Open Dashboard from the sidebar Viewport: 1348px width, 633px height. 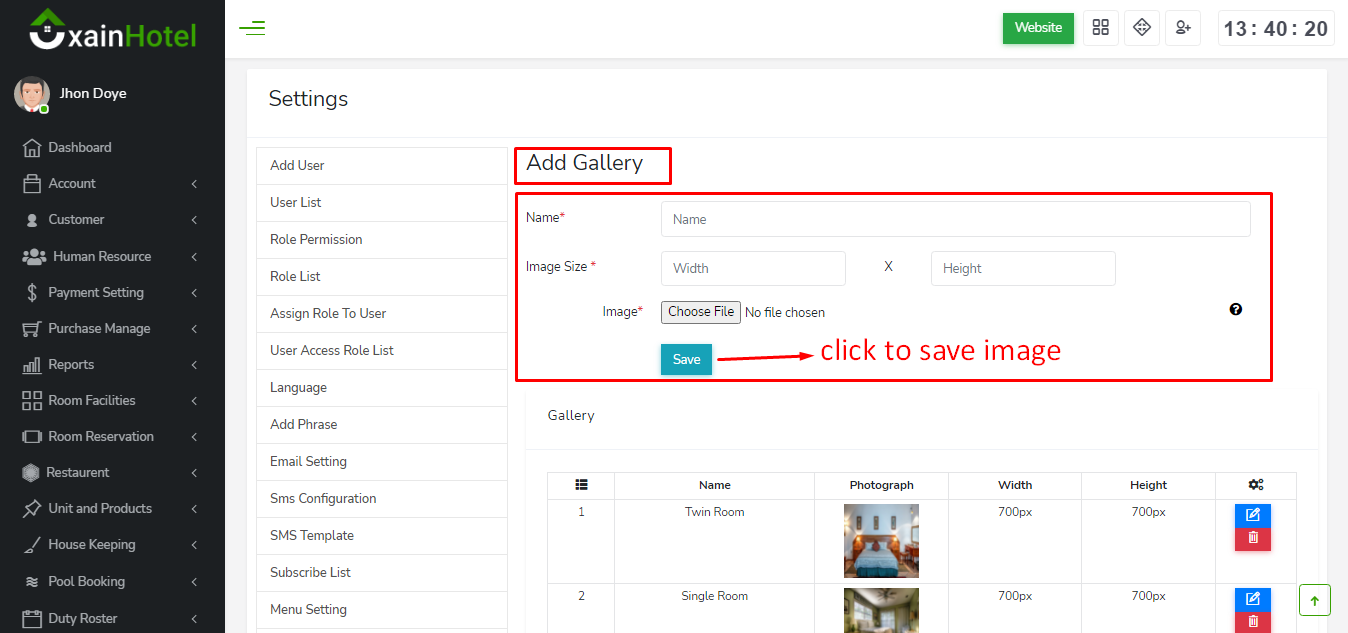80,147
